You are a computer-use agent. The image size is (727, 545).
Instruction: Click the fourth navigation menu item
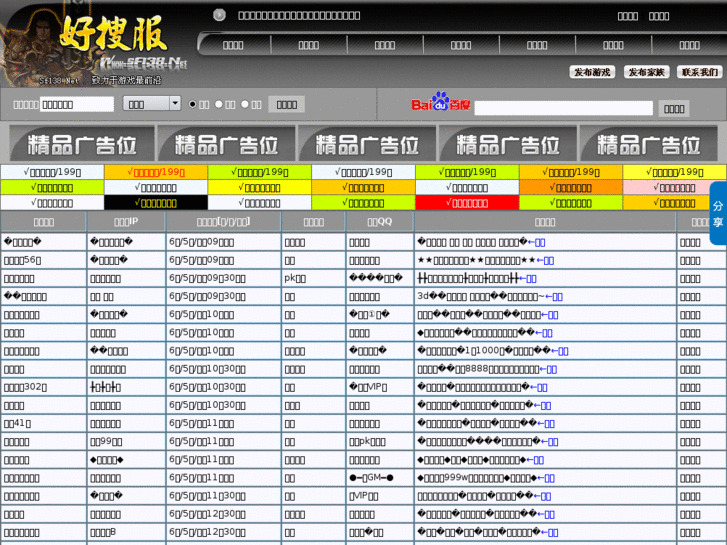461,45
